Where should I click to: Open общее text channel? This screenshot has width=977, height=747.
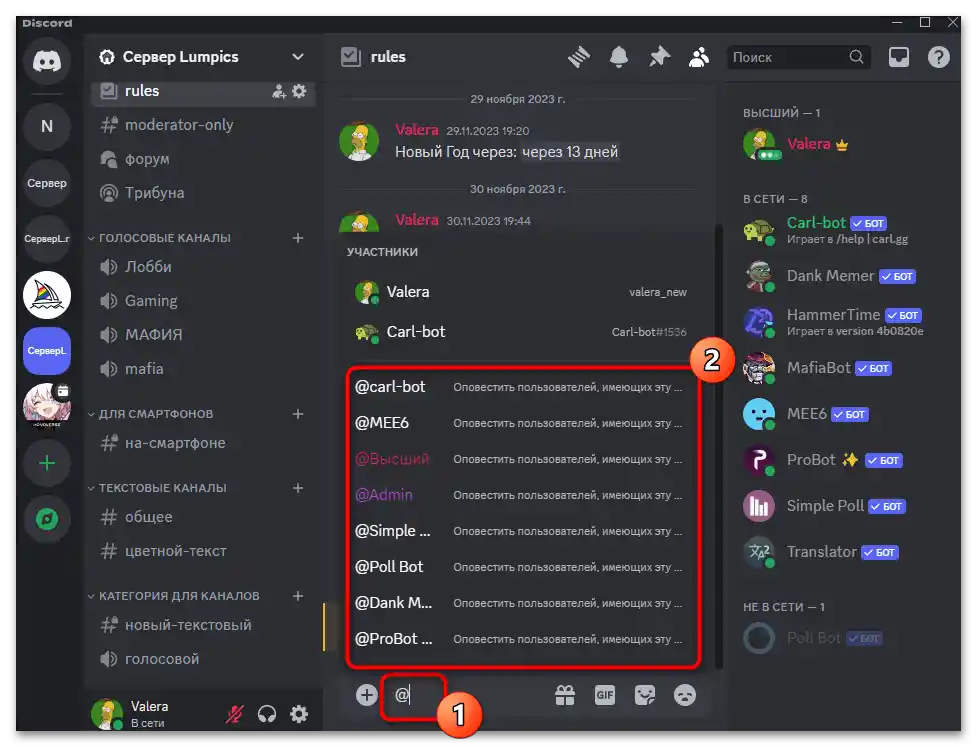204,517
